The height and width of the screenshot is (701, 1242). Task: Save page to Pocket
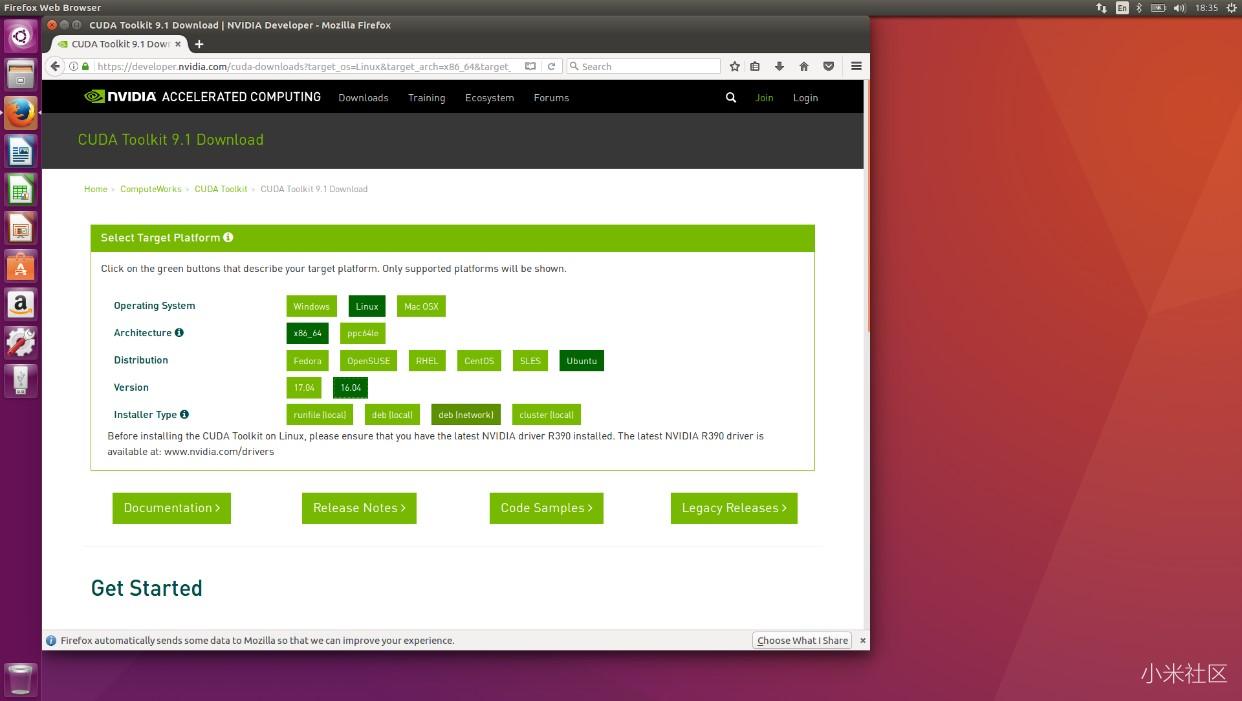point(828,67)
